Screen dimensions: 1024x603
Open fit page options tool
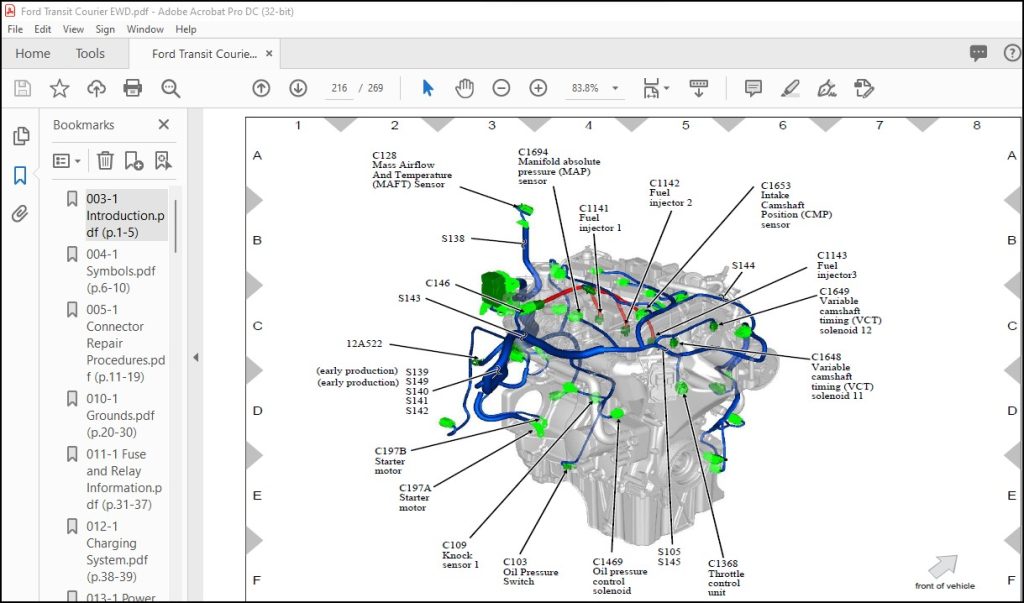pos(651,88)
